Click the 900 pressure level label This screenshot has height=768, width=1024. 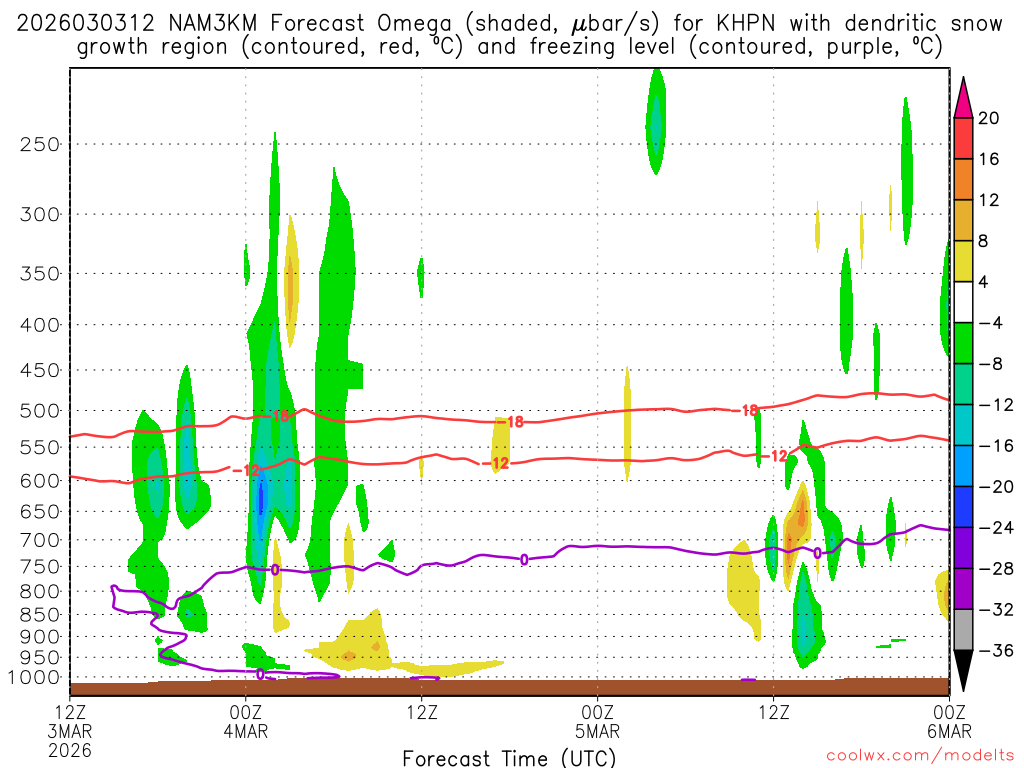pos(40,637)
